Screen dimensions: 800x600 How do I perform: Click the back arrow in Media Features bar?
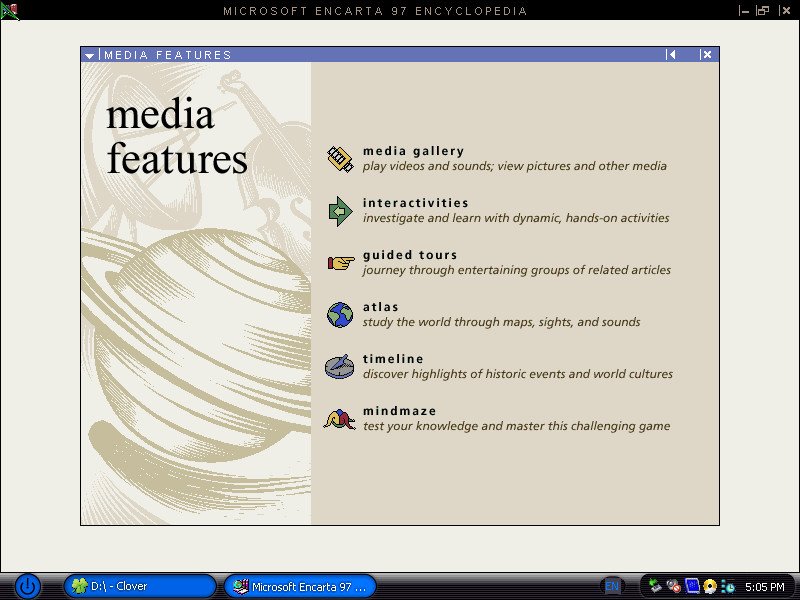click(x=672, y=55)
